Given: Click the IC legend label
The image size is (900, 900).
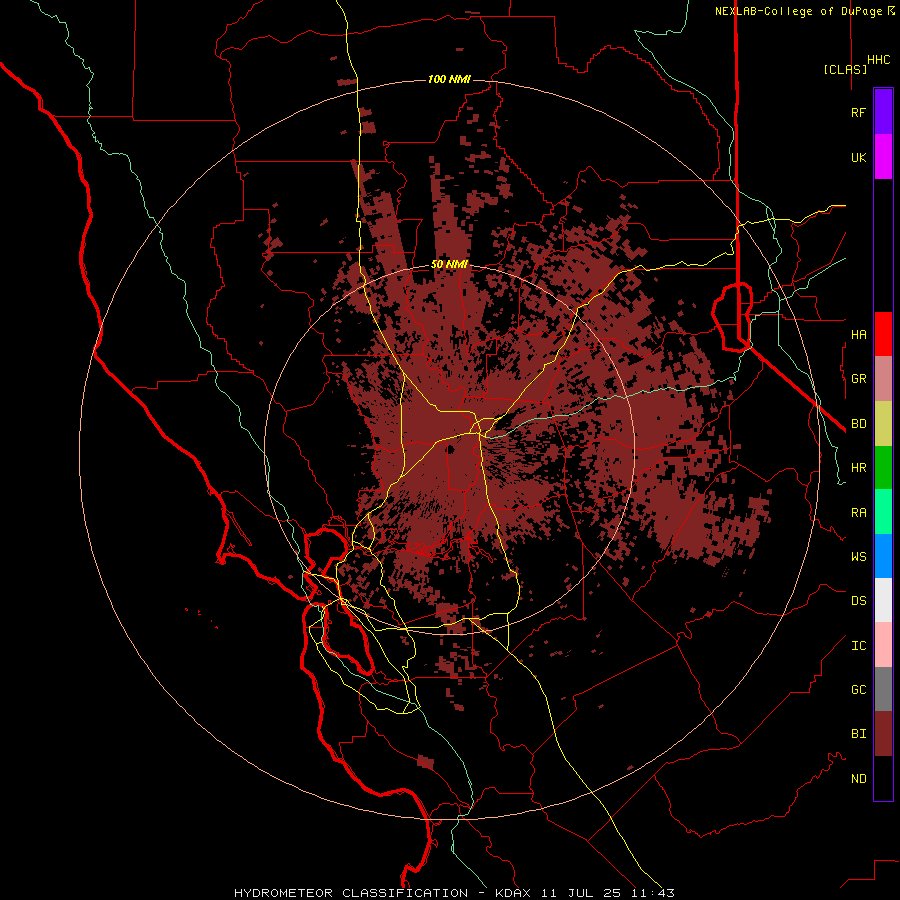Looking at the screenshot, I should click(x=858, y=646).
